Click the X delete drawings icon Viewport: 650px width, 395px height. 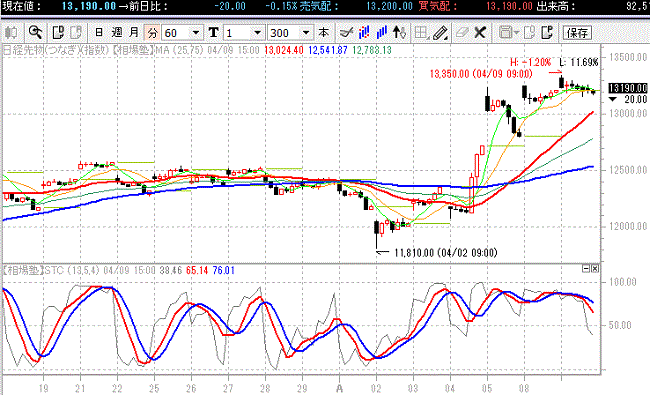click(480, 32)
